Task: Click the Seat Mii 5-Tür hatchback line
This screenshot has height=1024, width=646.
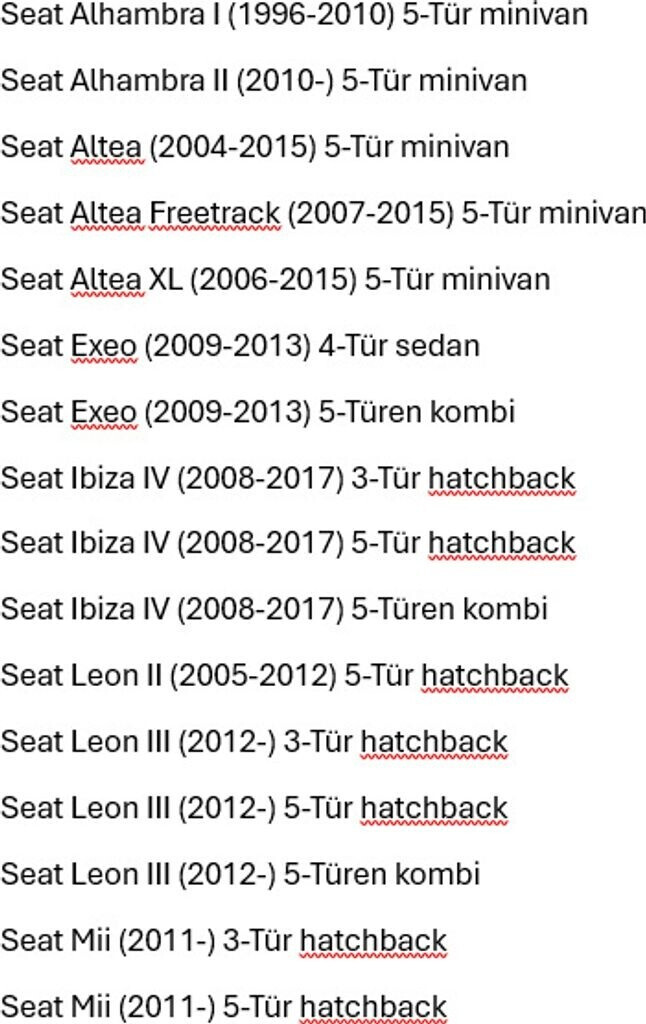Action: click(x=222, y=1006)
